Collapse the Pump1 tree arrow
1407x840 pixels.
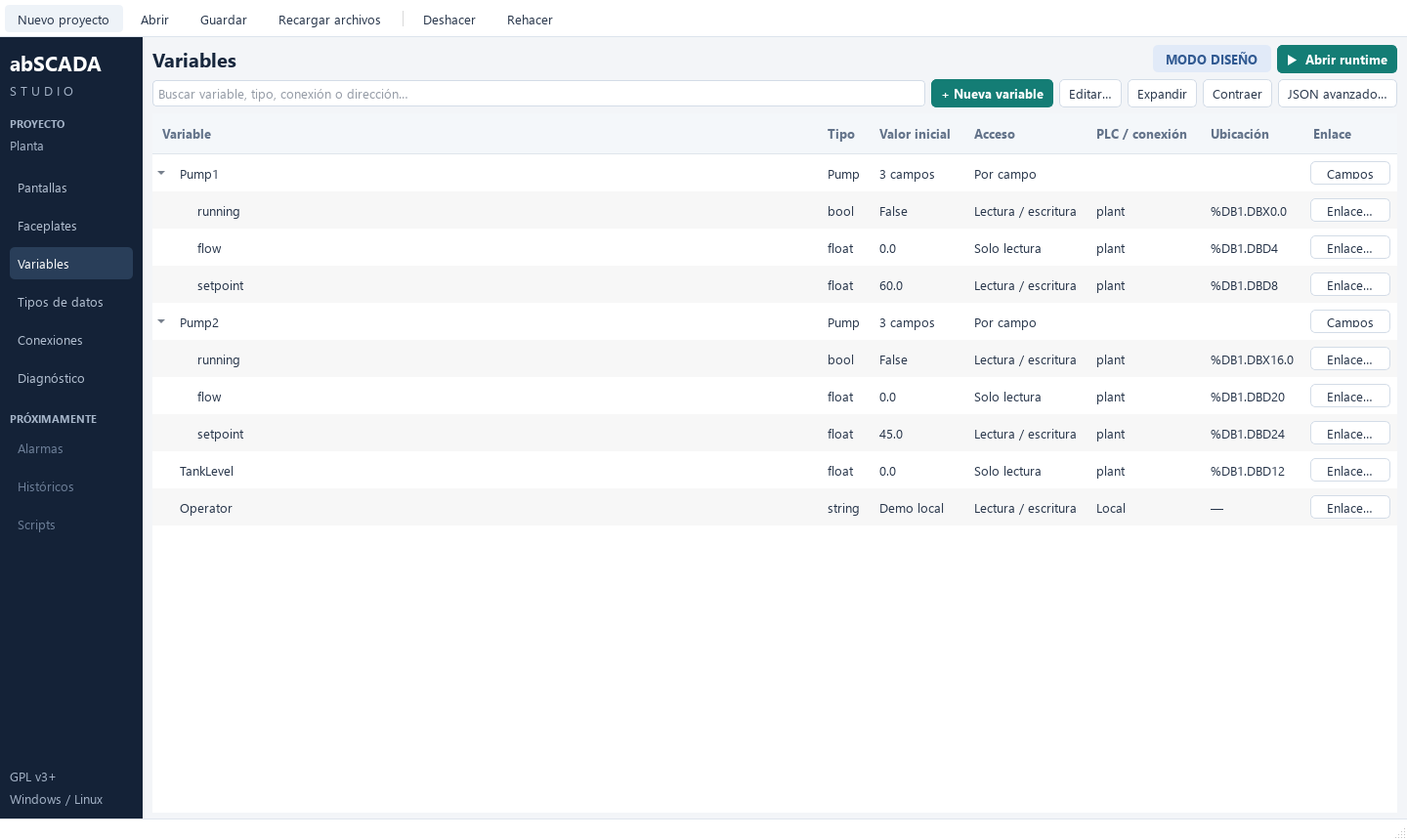click(x=161, y=174)
